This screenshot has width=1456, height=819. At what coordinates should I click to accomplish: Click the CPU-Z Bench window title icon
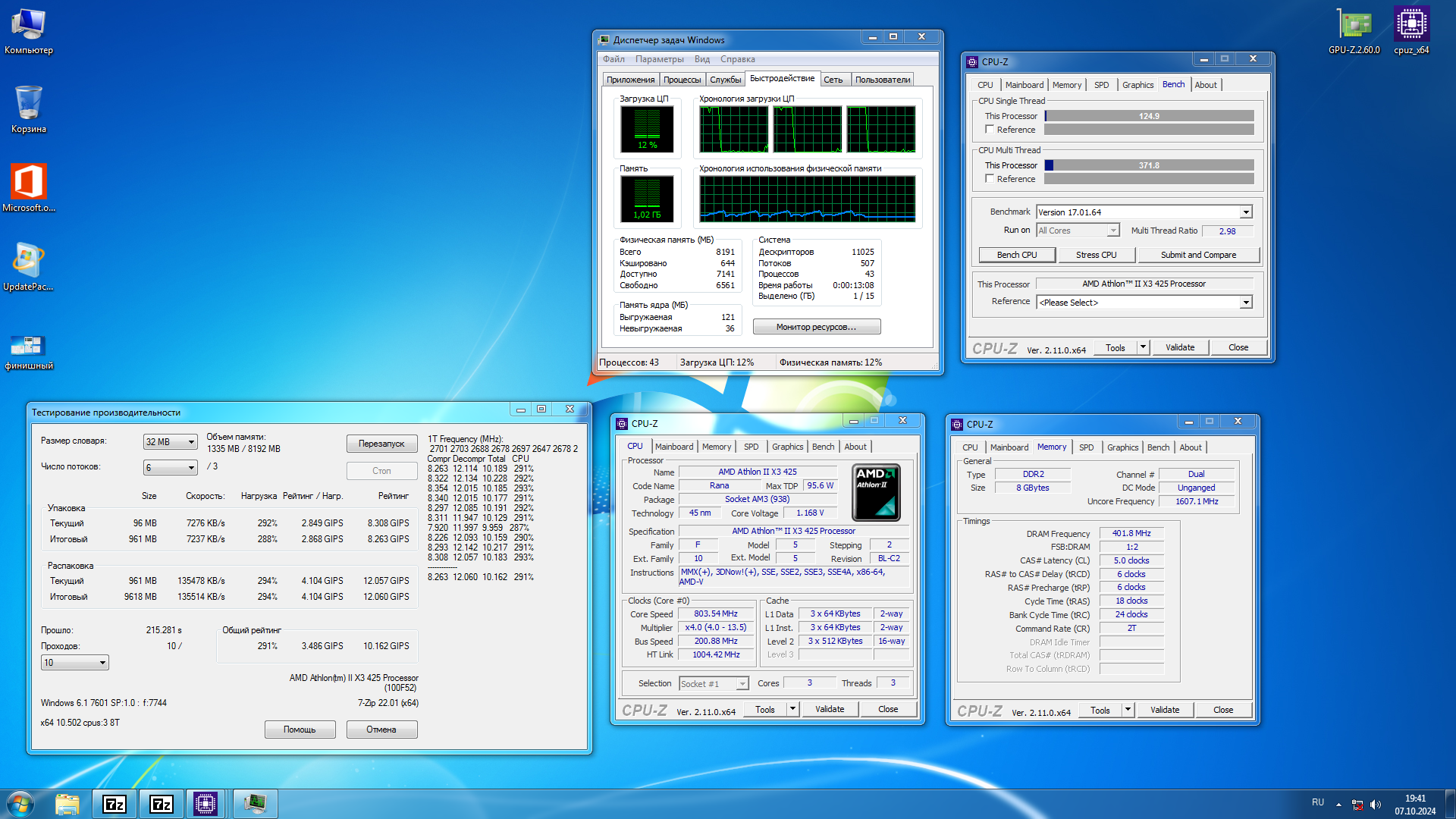[972, 62]
